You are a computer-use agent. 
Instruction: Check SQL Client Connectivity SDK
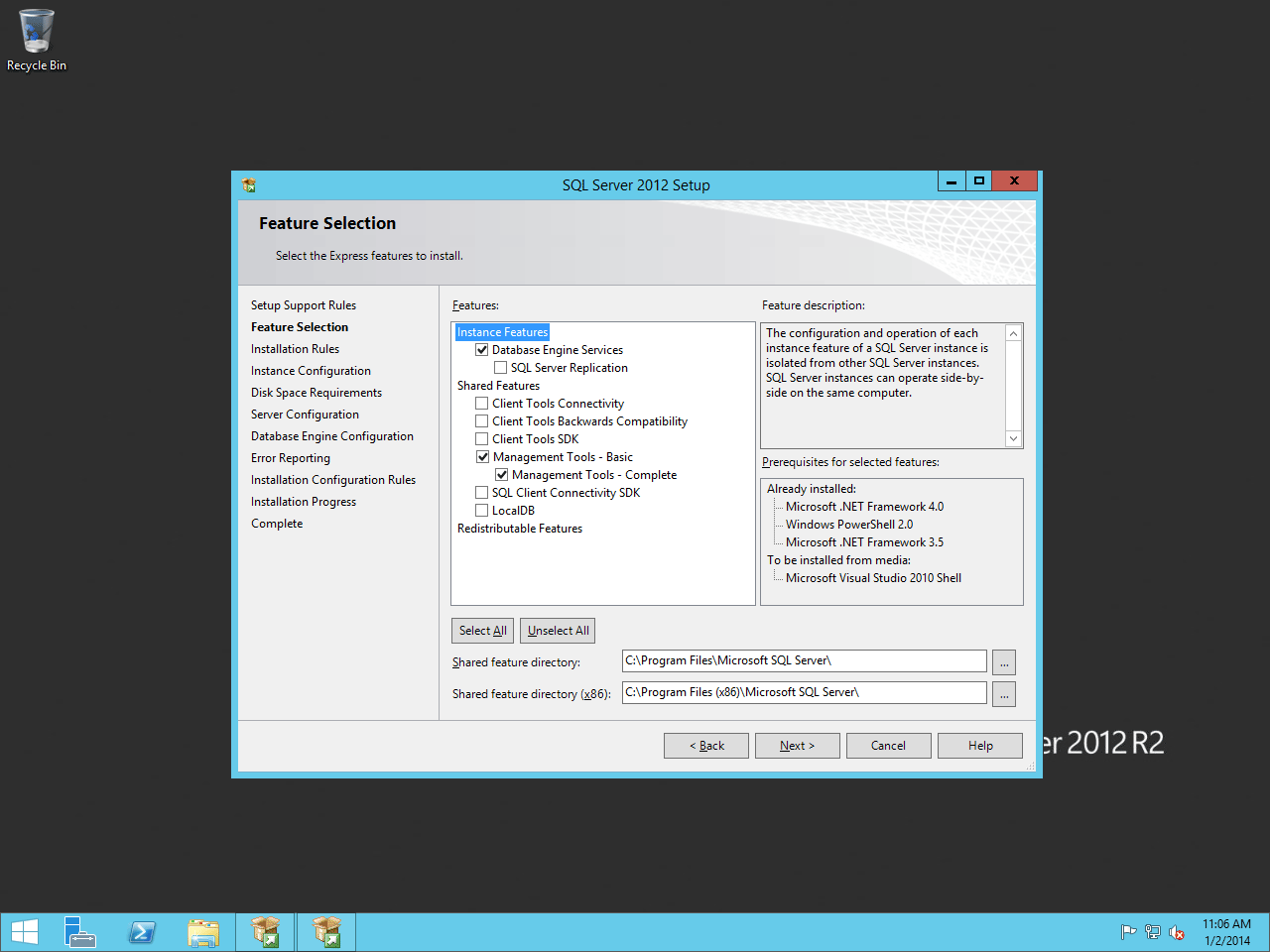pos(482,493)
